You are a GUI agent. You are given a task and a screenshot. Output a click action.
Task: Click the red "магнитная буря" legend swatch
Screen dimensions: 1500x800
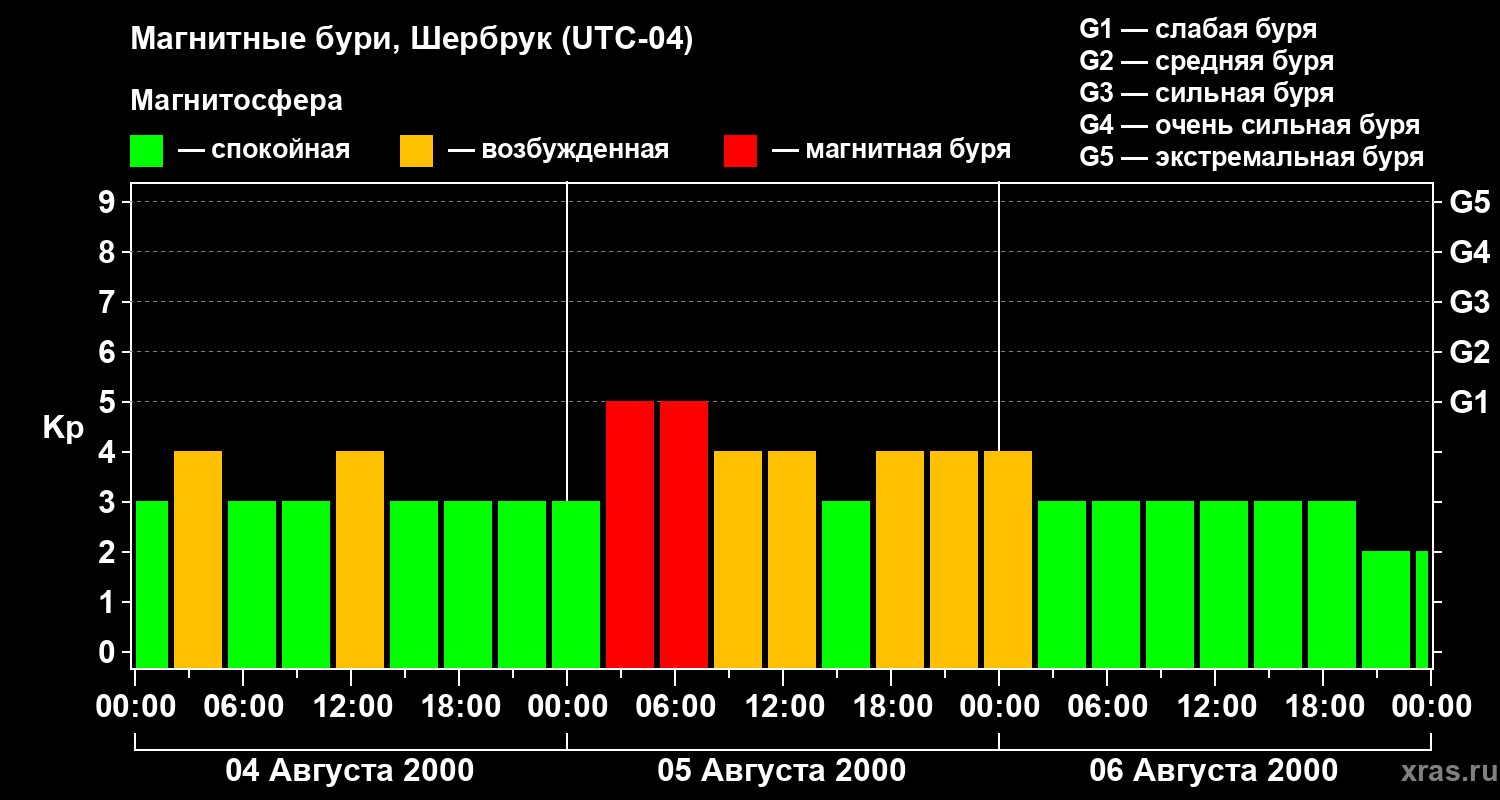(x=740, y=151)
